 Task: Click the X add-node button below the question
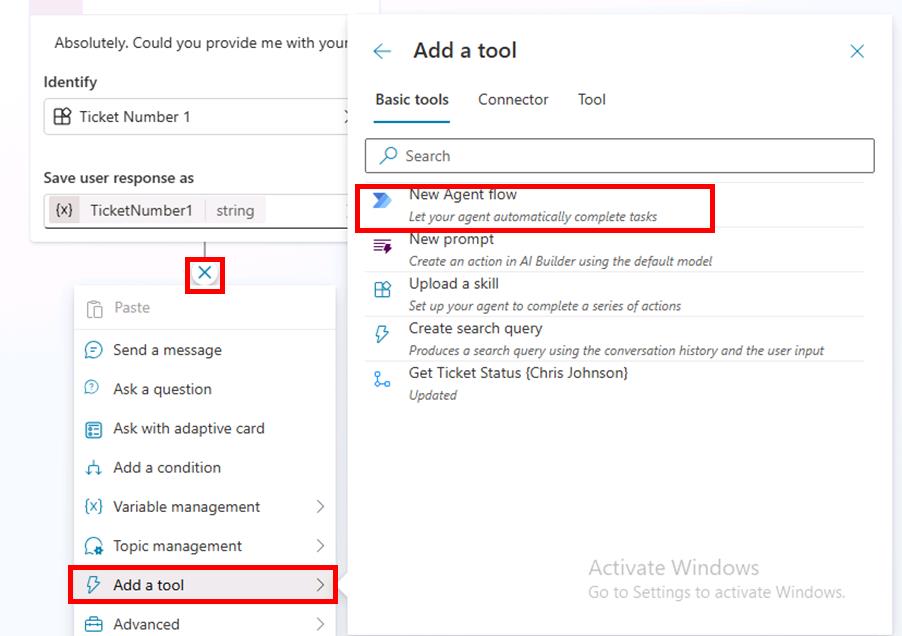205,273
